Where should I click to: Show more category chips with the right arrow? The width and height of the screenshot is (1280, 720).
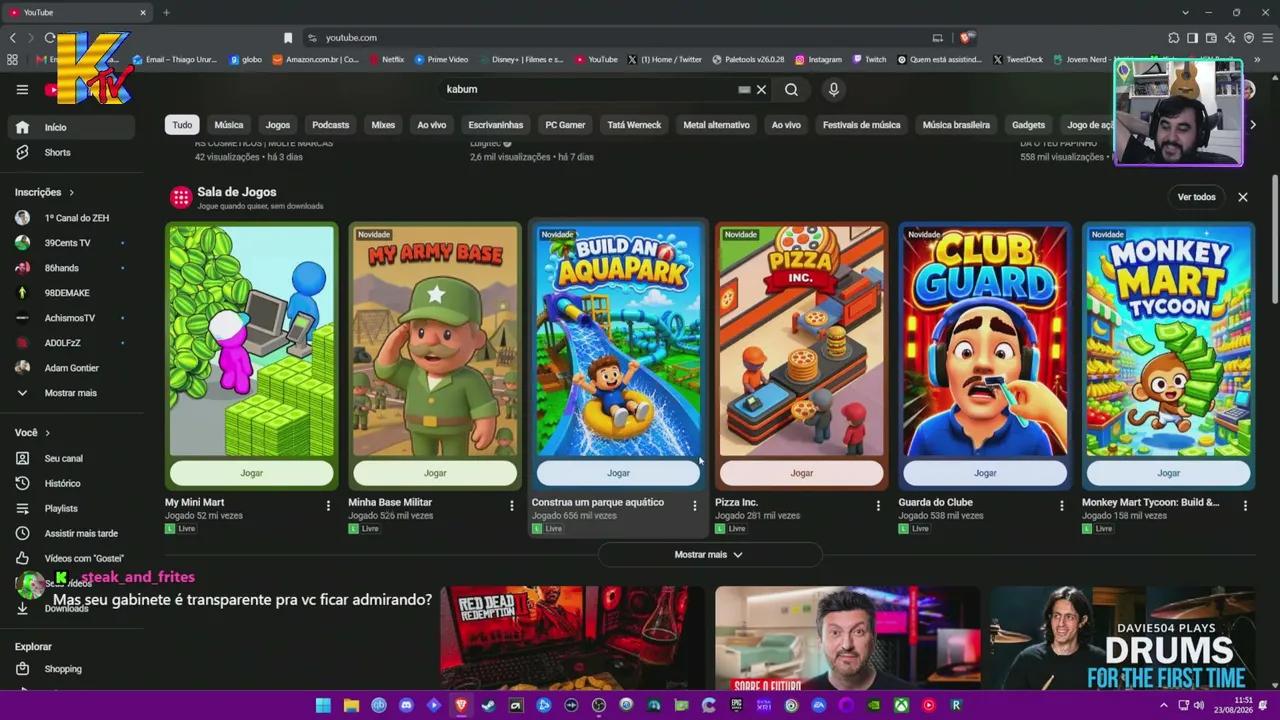point(1252,125)
